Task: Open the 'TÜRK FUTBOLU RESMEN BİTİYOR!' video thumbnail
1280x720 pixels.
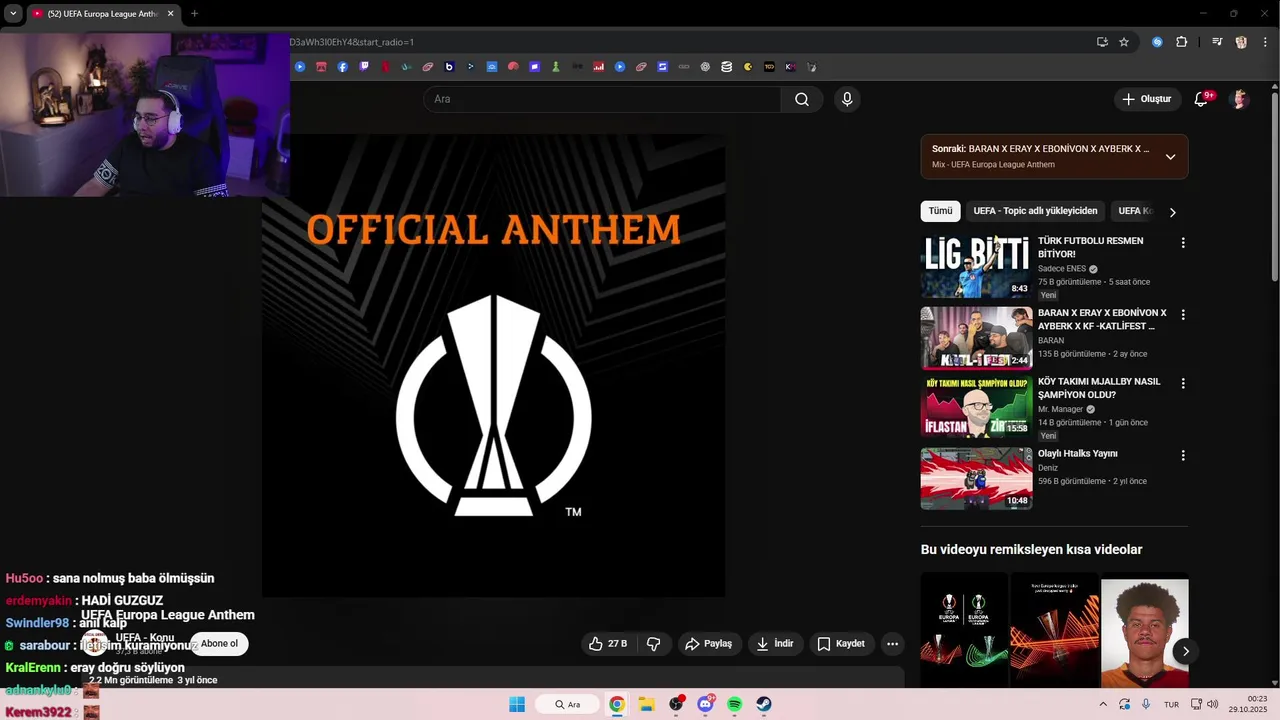Action: coord(976,267)
